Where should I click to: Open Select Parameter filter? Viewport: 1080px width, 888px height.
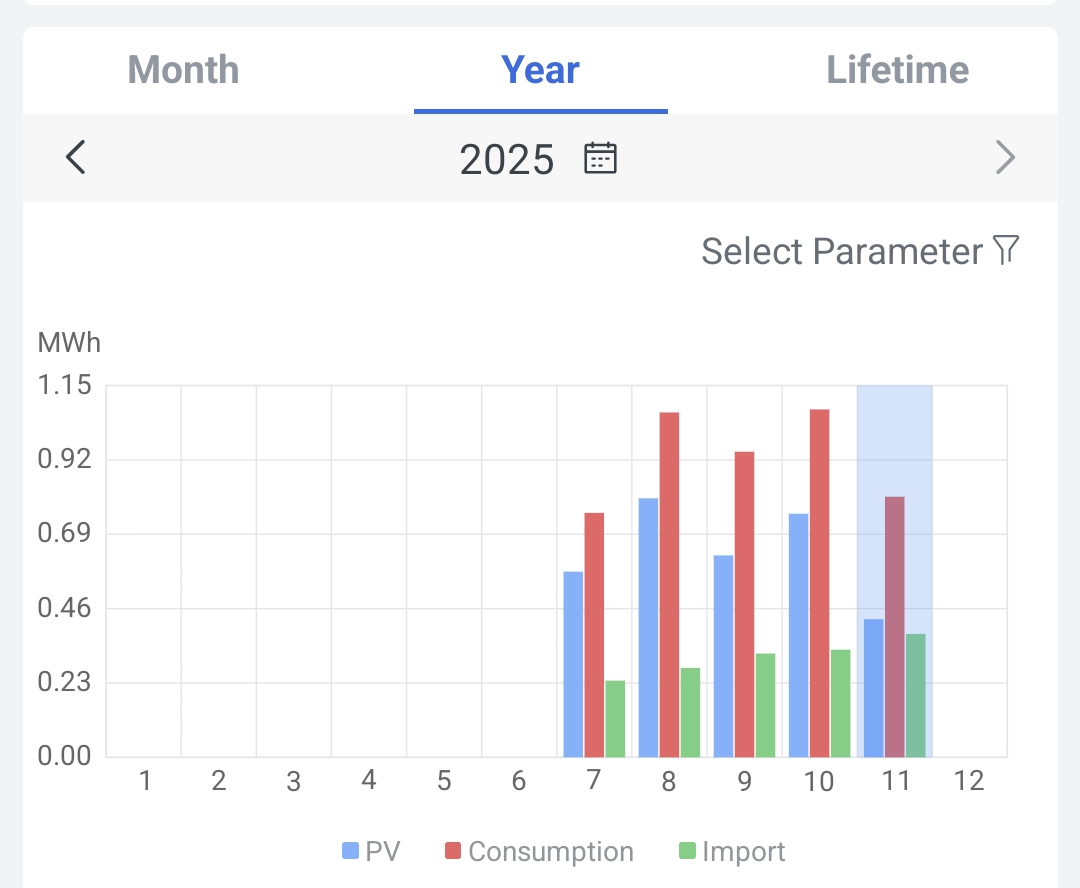click(860, 251)
